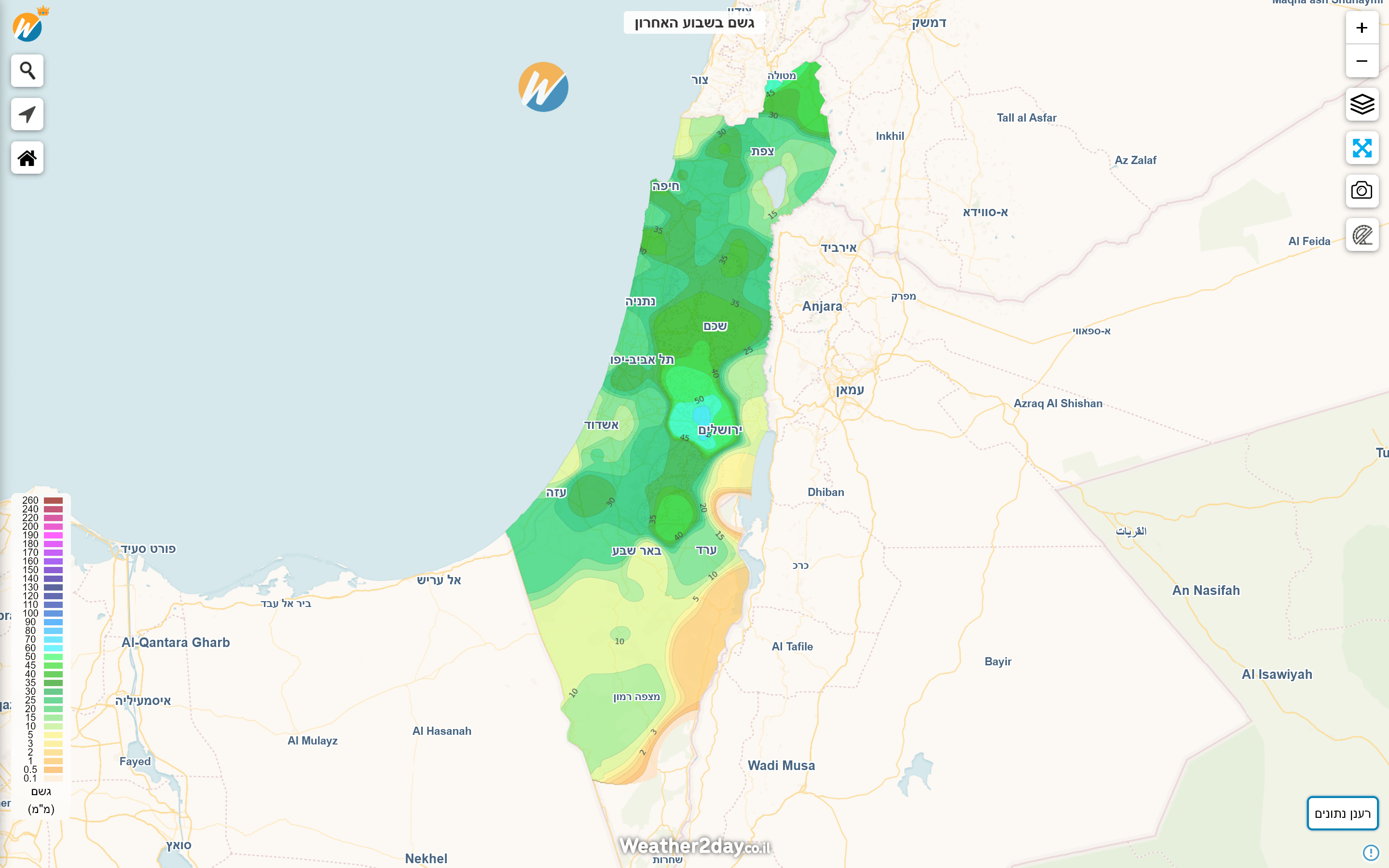Click the Weather2day.co.il watermark link
This screenshot has width=1389, height=868.
695,846
